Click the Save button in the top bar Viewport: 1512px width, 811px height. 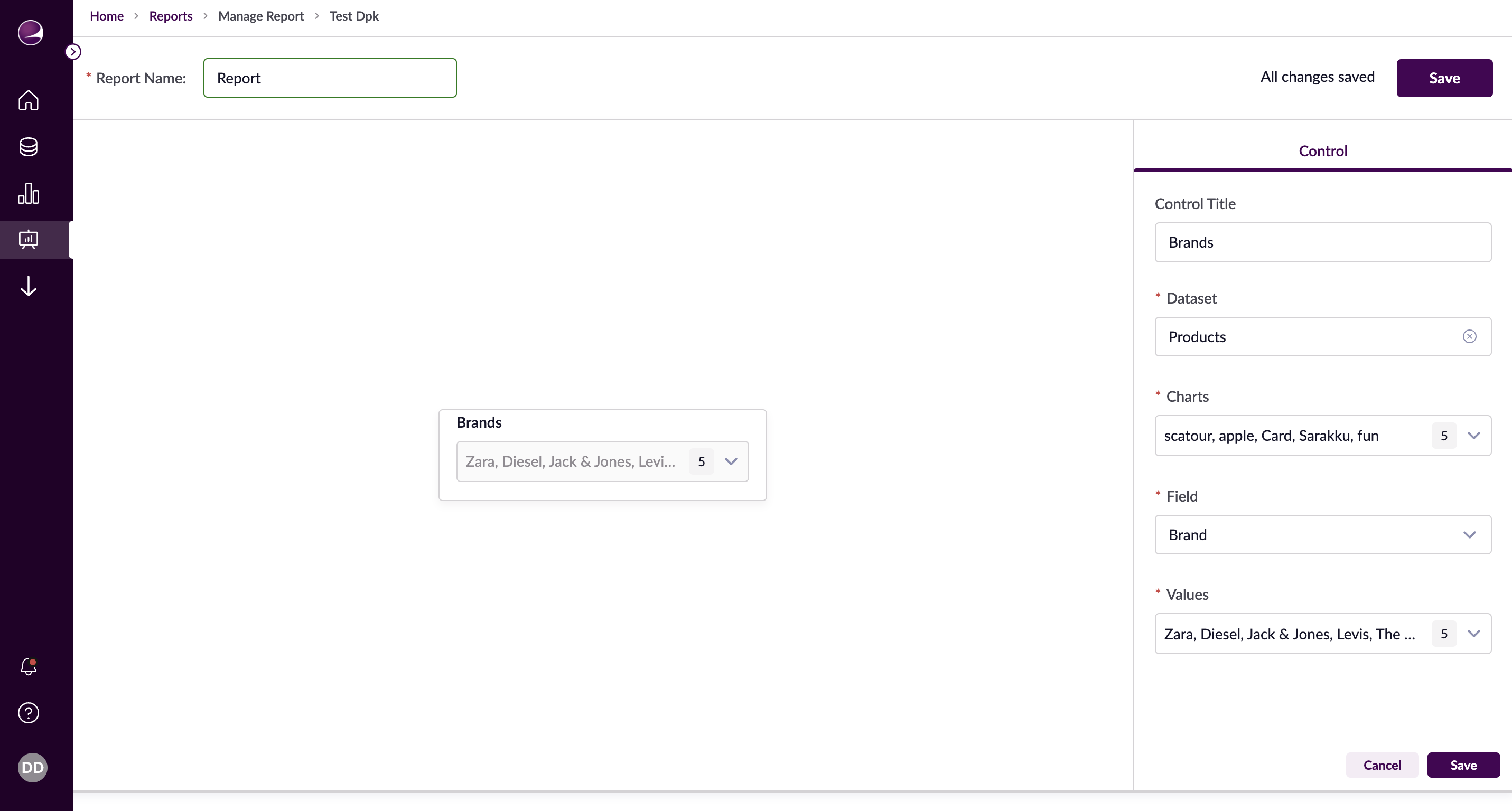[1444, 78]
